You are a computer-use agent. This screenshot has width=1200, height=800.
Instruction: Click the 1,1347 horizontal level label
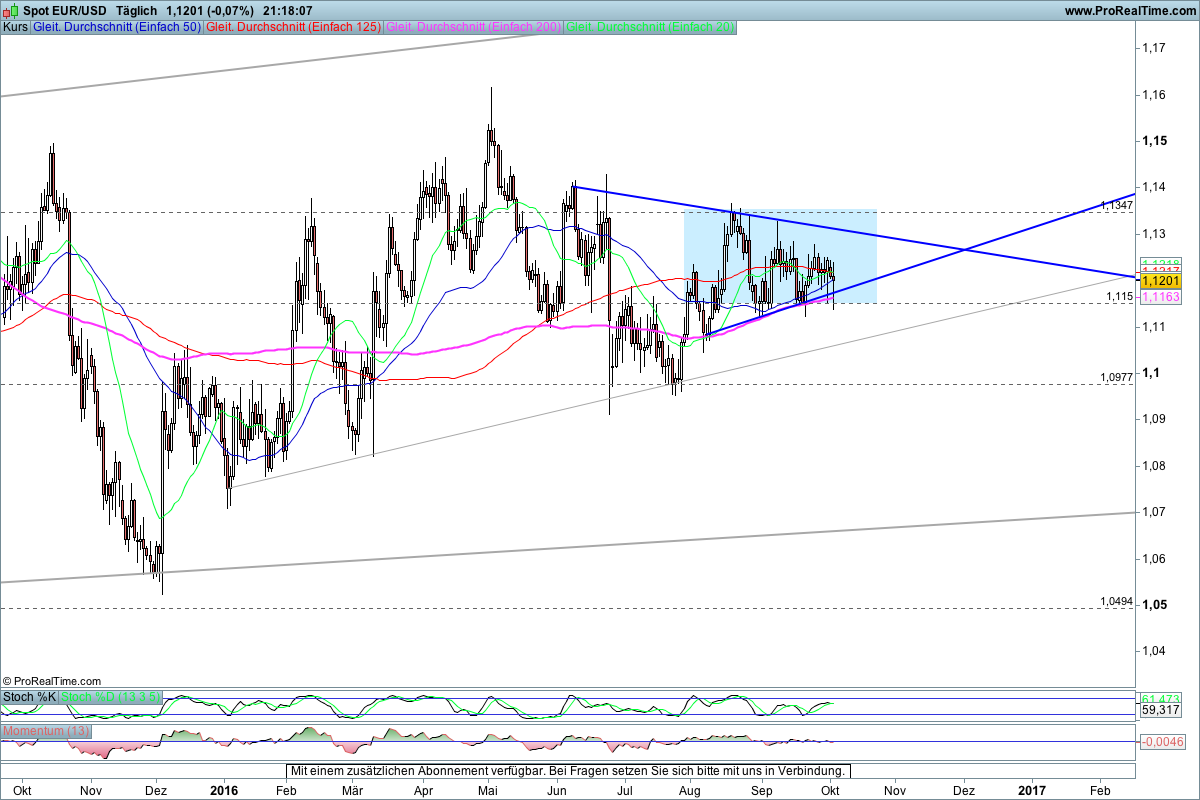(x=1116, y=205)
